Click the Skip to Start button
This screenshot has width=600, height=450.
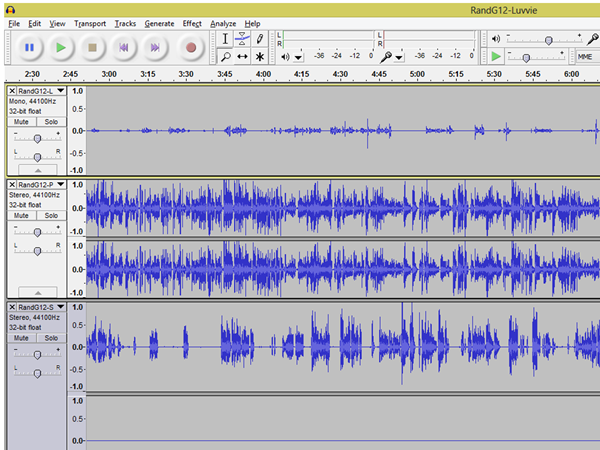pos(124,47)
